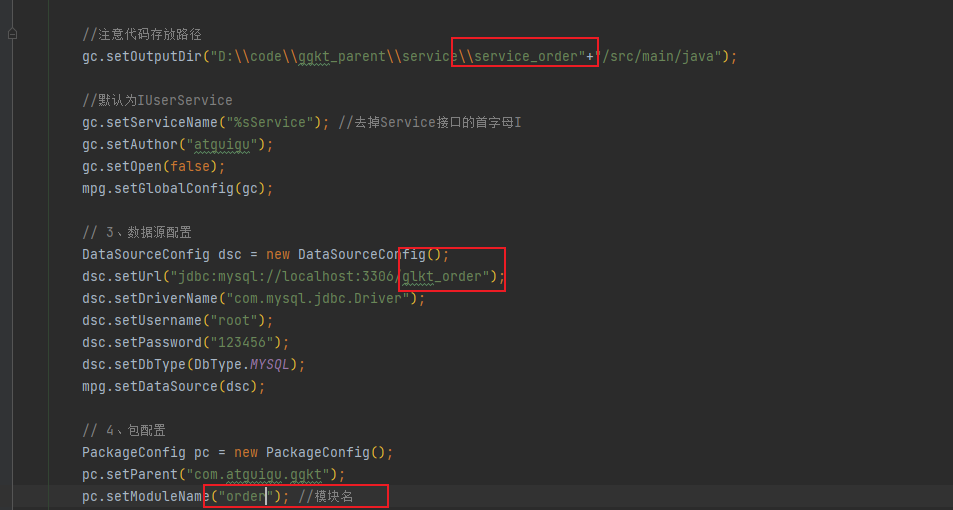The image size is (953, 510).
Task: Click the service_order text in the output path
Action: click(526, 57)
